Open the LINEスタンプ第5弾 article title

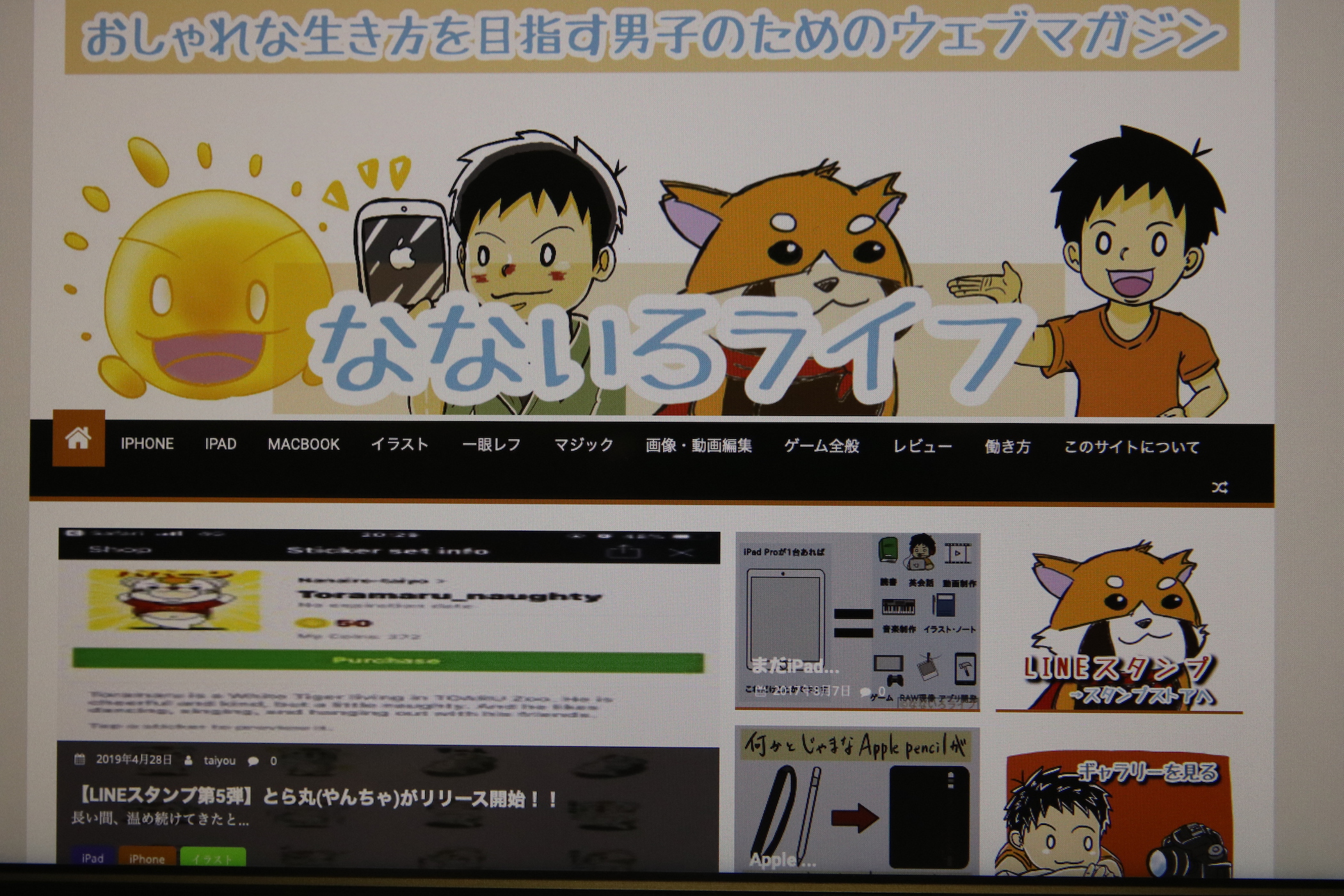point(318,798)
